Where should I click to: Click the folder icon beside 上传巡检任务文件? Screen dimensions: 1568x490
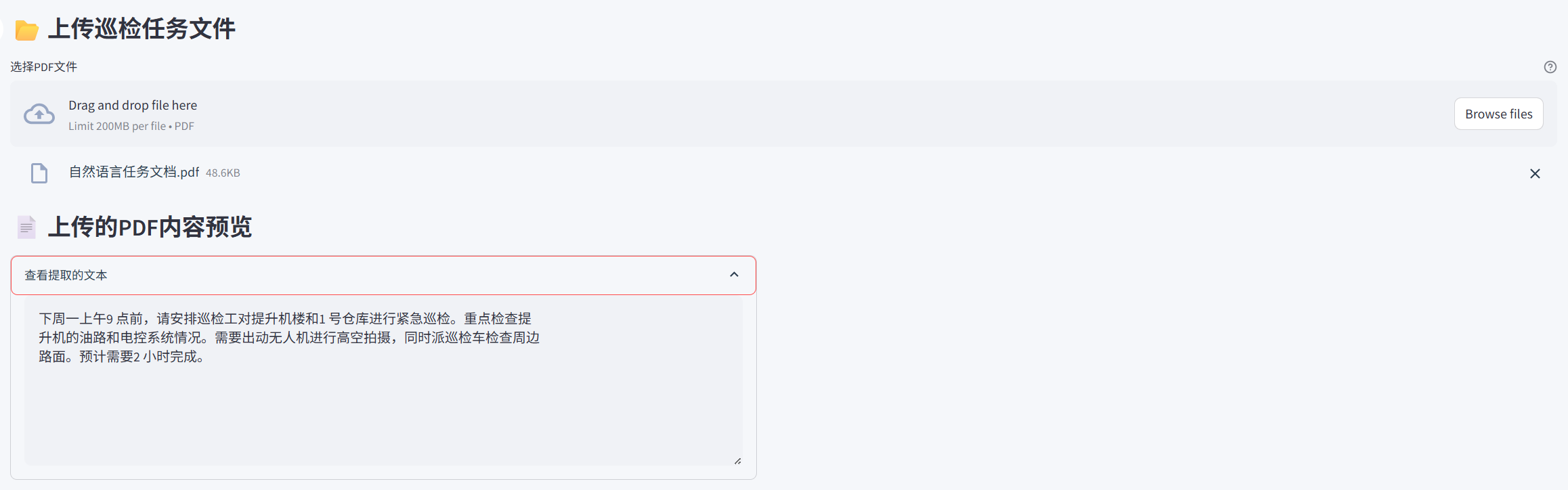click(x=26, y=30)
